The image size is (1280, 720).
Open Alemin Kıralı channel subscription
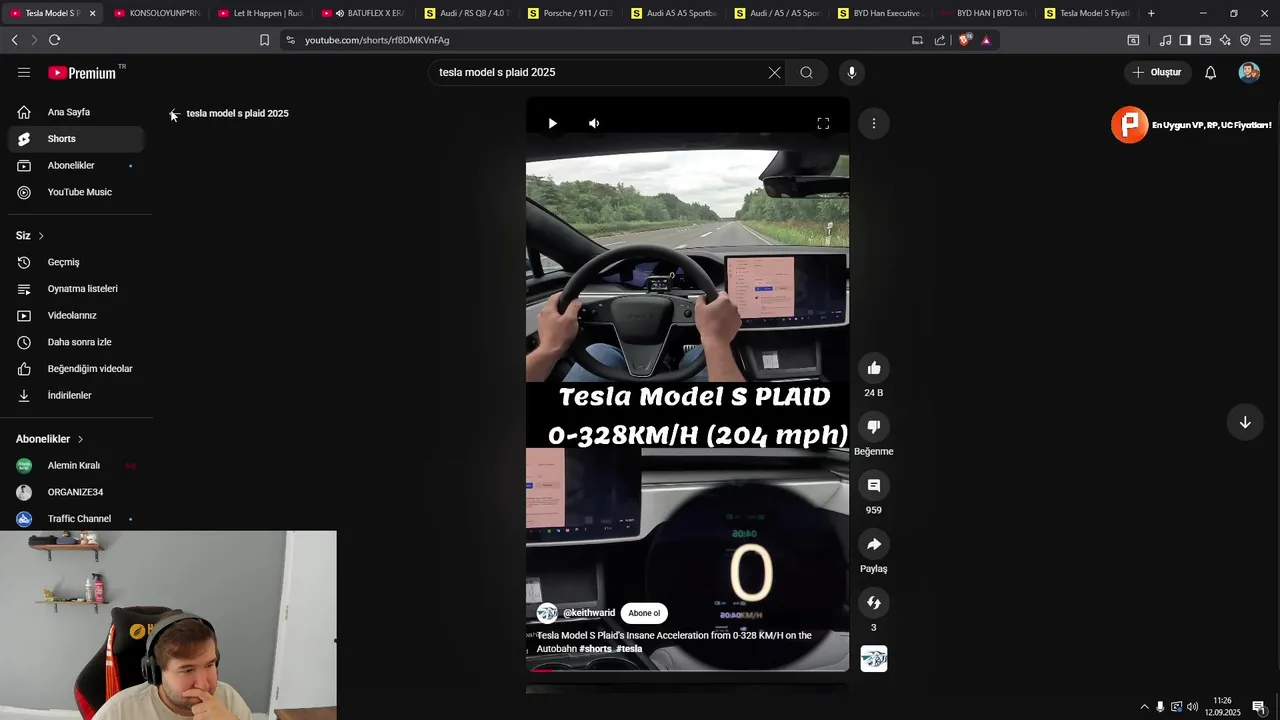coord(76,465)
